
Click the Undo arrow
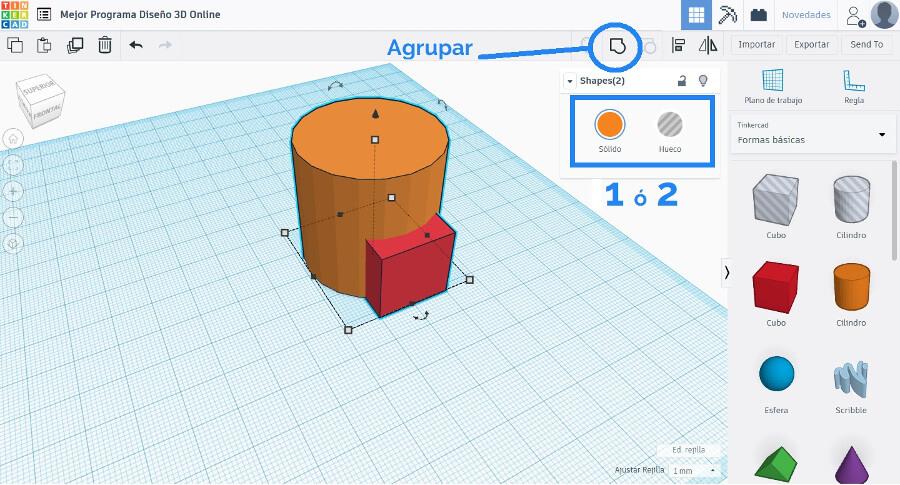136,45
